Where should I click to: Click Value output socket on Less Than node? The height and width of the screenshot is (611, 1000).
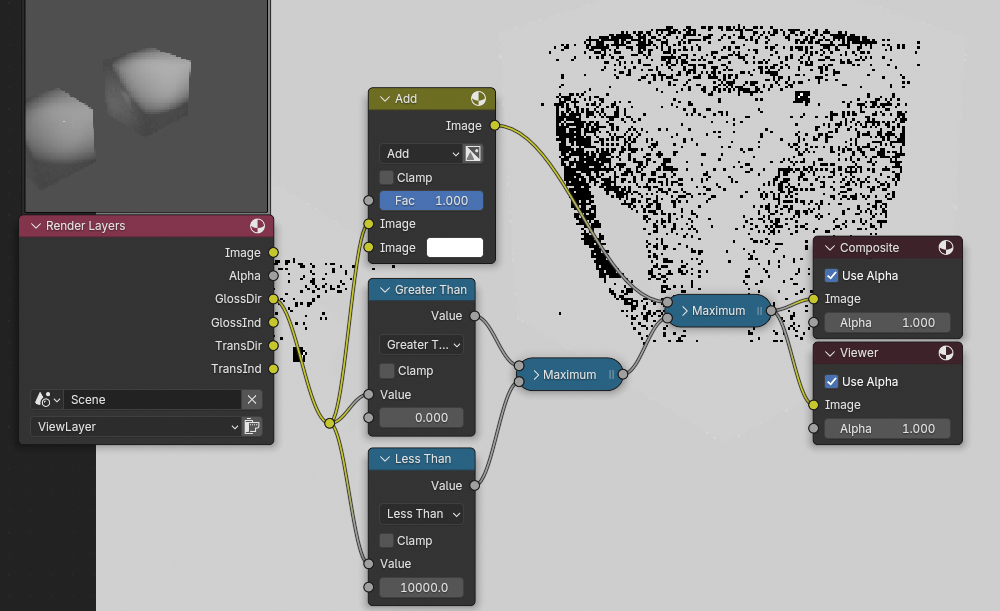475,485
